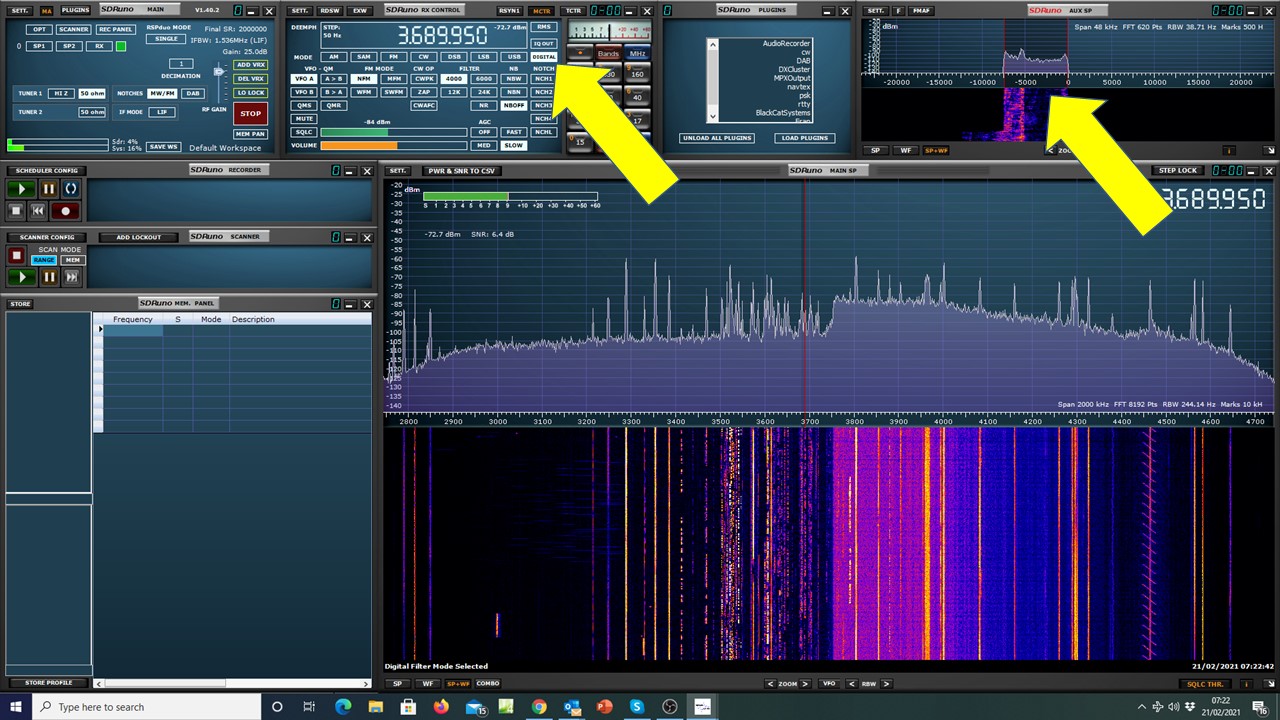Pause playback in the Recorder panel
The height and width of the screenshot is (720, 1280).
pyautogui.click(x=48, y=188)
